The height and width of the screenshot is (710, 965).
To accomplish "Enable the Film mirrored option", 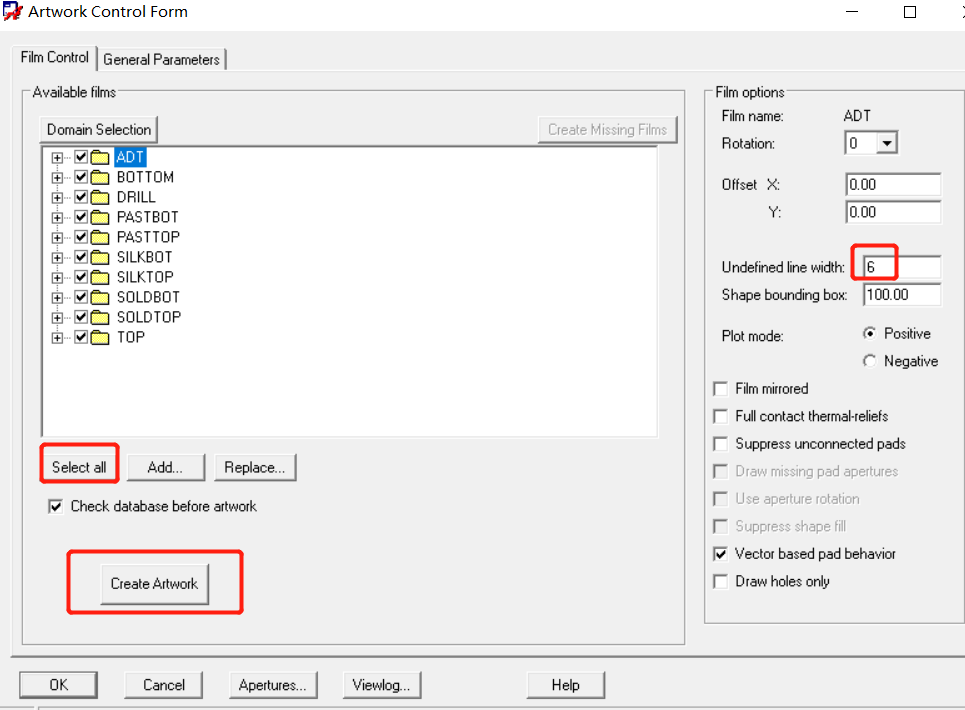I will 720,389.
